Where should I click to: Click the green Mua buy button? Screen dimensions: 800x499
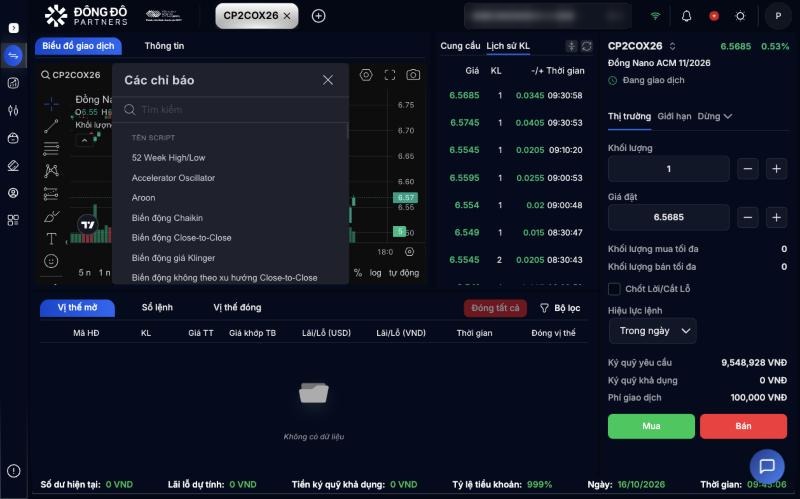pos(651,426)
